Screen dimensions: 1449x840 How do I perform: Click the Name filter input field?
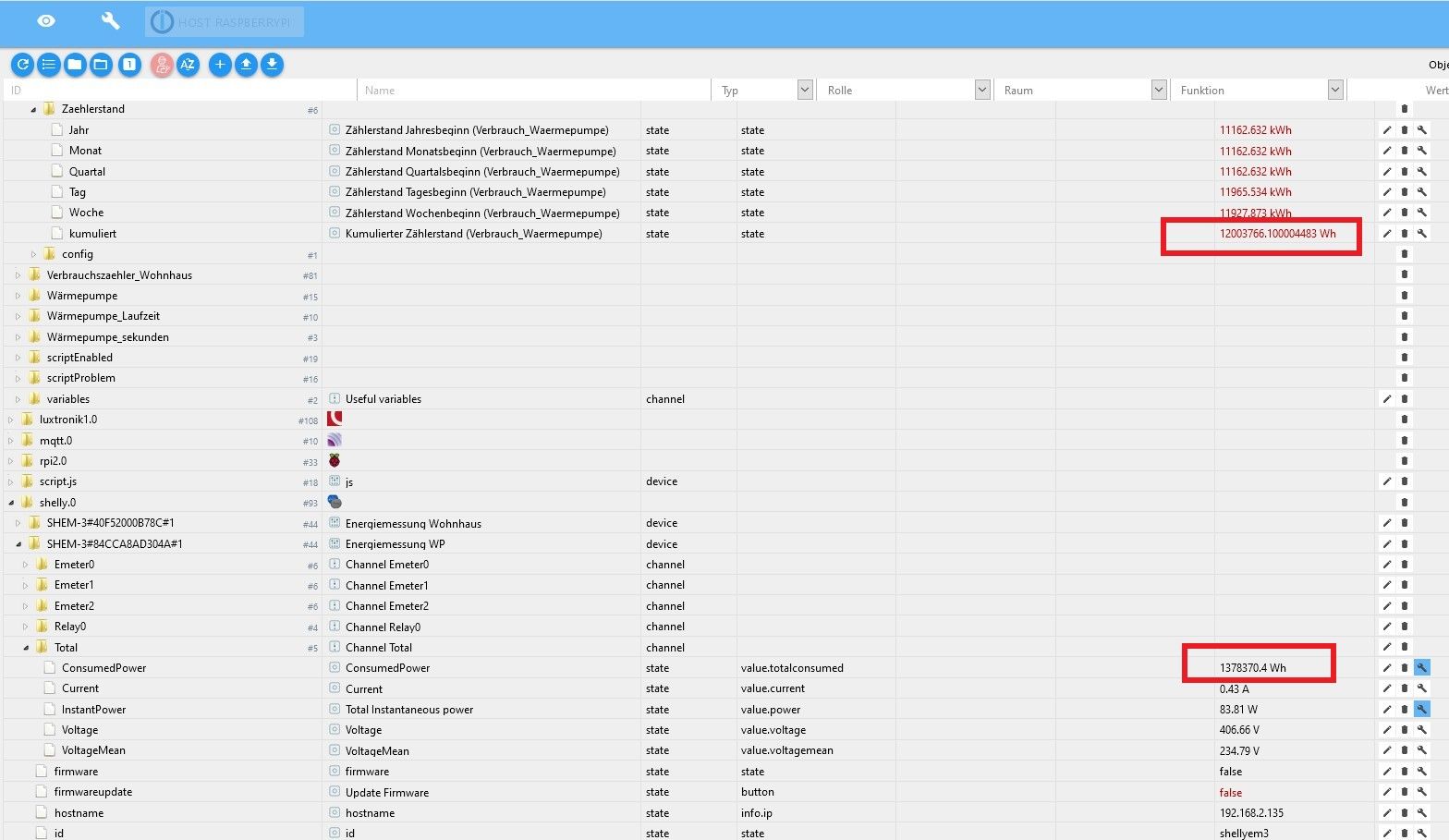pyautogui.click(x=533, y=90)
